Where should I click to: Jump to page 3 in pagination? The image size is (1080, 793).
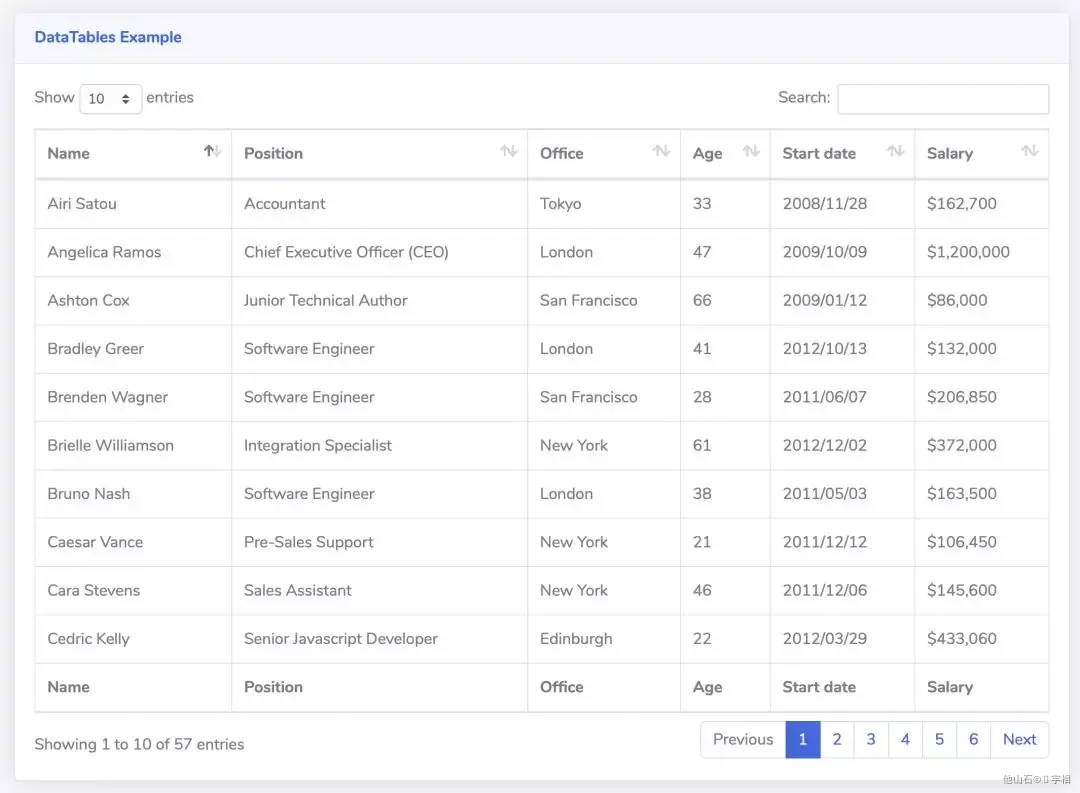coord(871,740)
